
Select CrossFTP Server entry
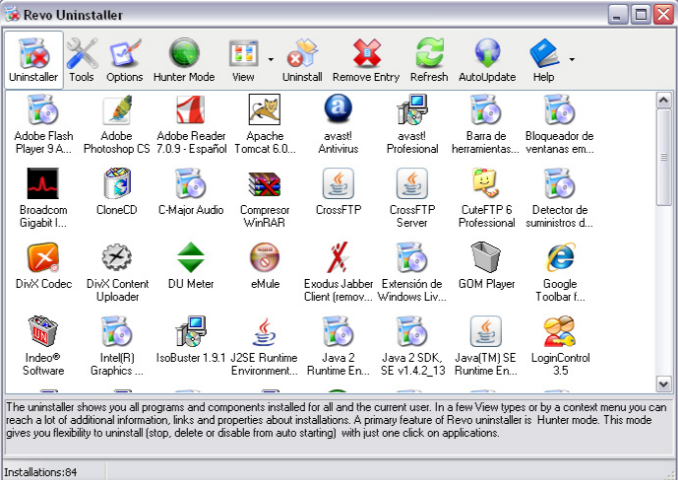[x=412, y=198]
